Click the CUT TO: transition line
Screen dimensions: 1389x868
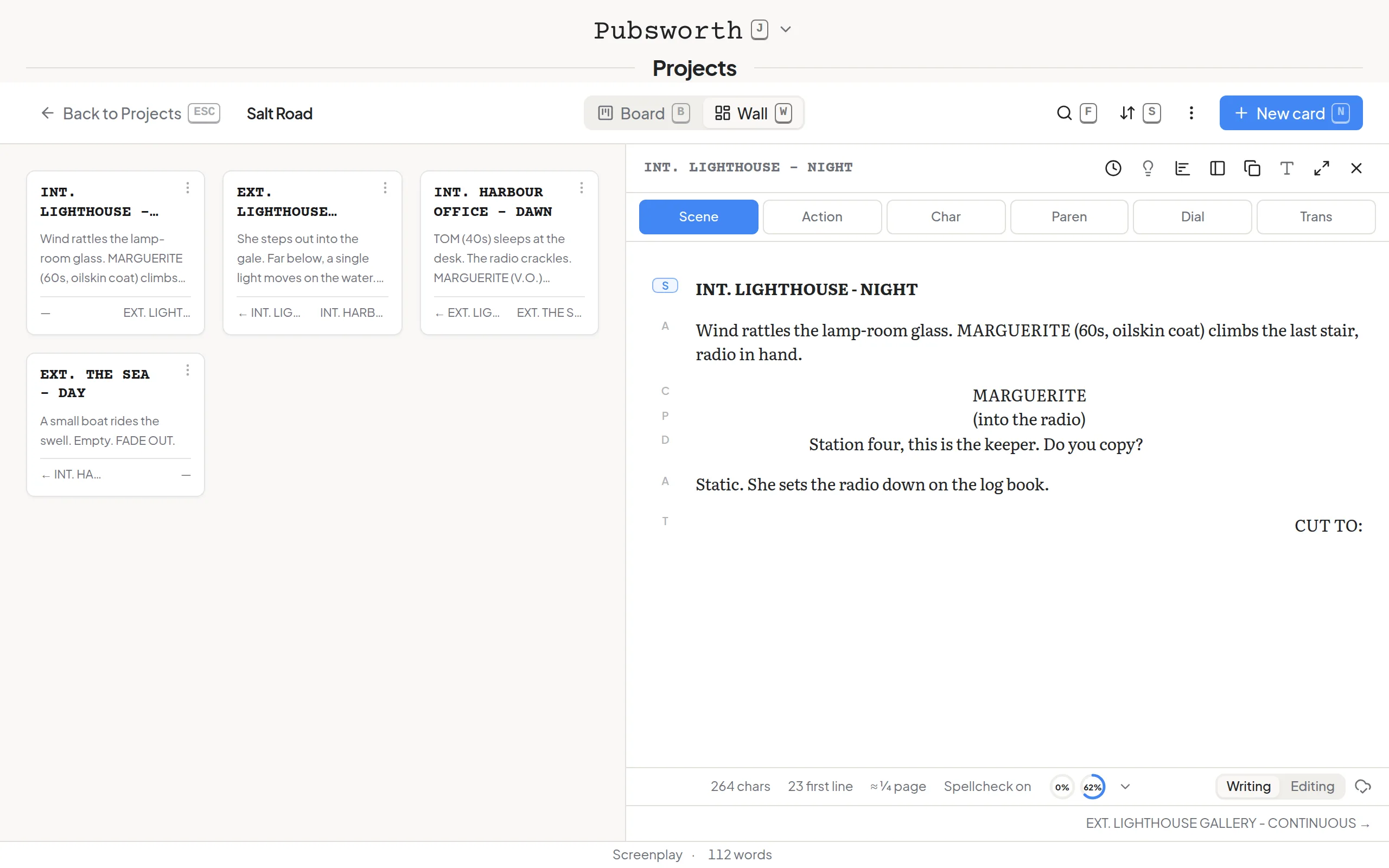click(x=1328, y=526)
